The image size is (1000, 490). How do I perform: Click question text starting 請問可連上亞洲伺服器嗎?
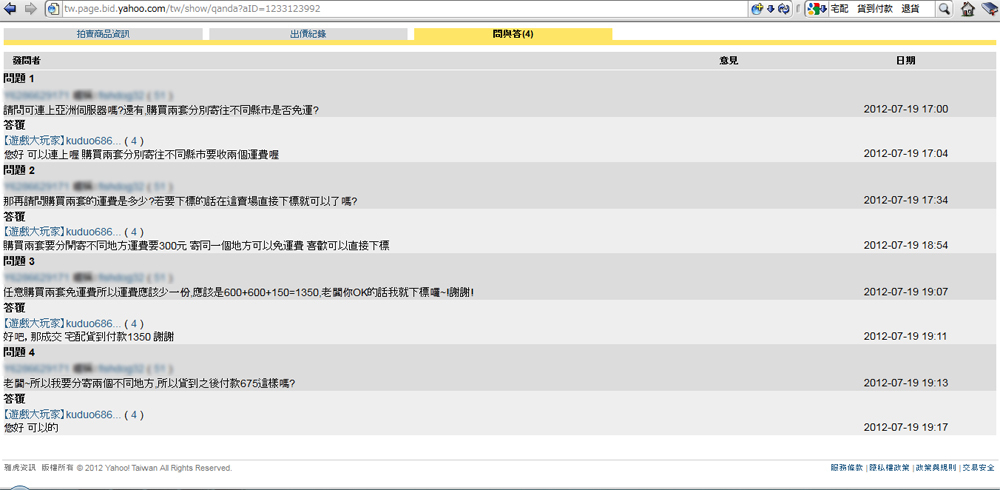tap(161, 110)
